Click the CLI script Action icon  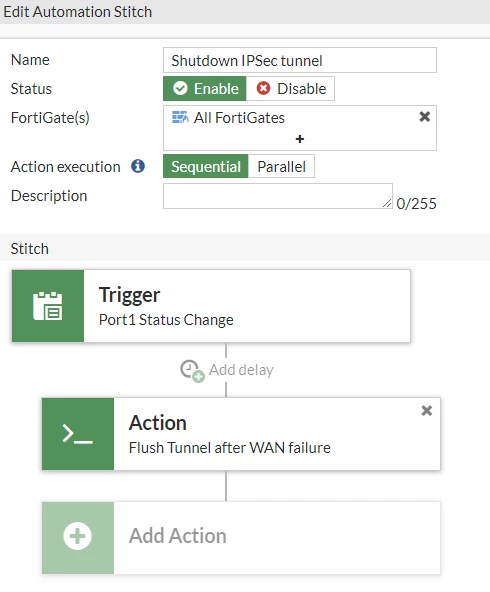pyautogui.click(x=78, y=434)
